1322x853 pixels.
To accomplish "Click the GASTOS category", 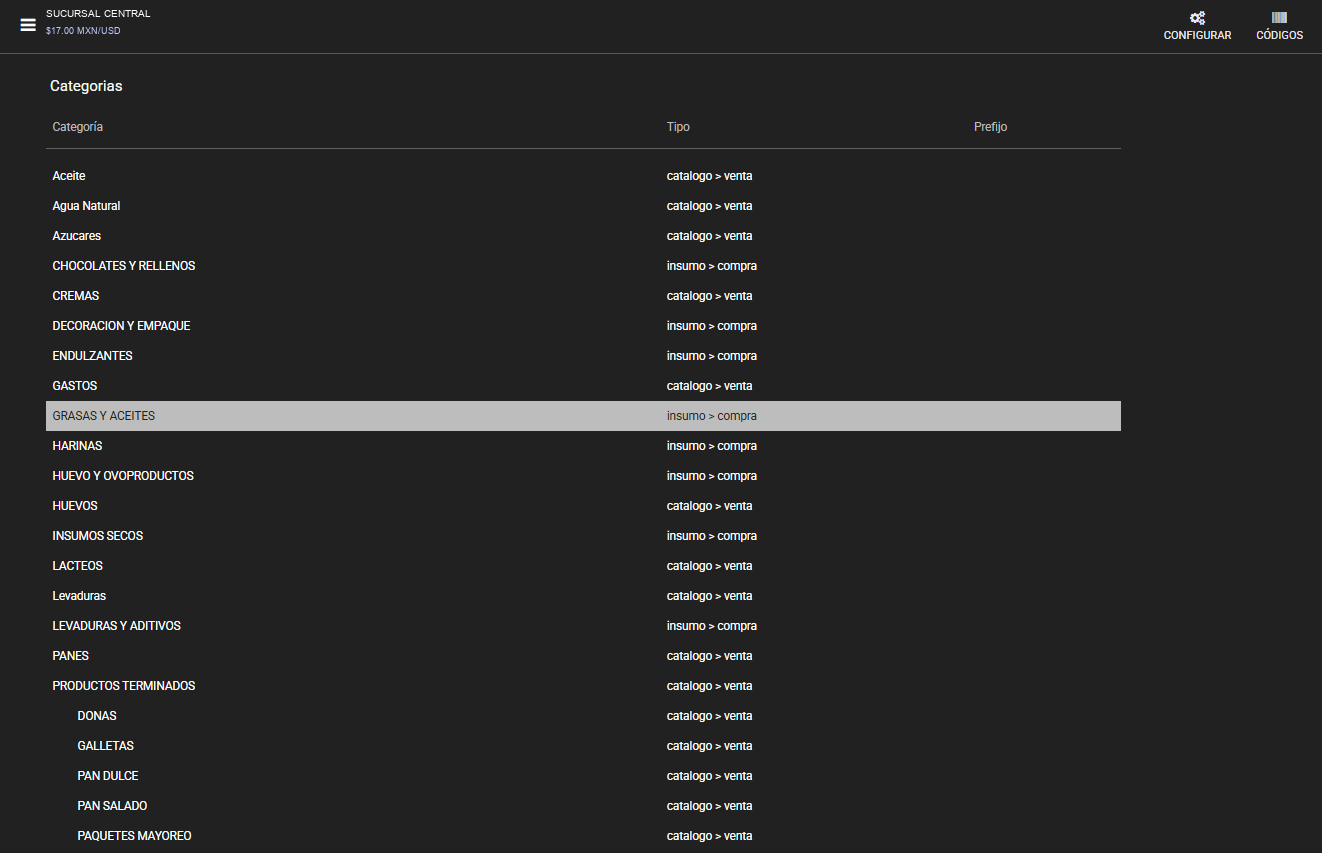I will tap(583, 386).
